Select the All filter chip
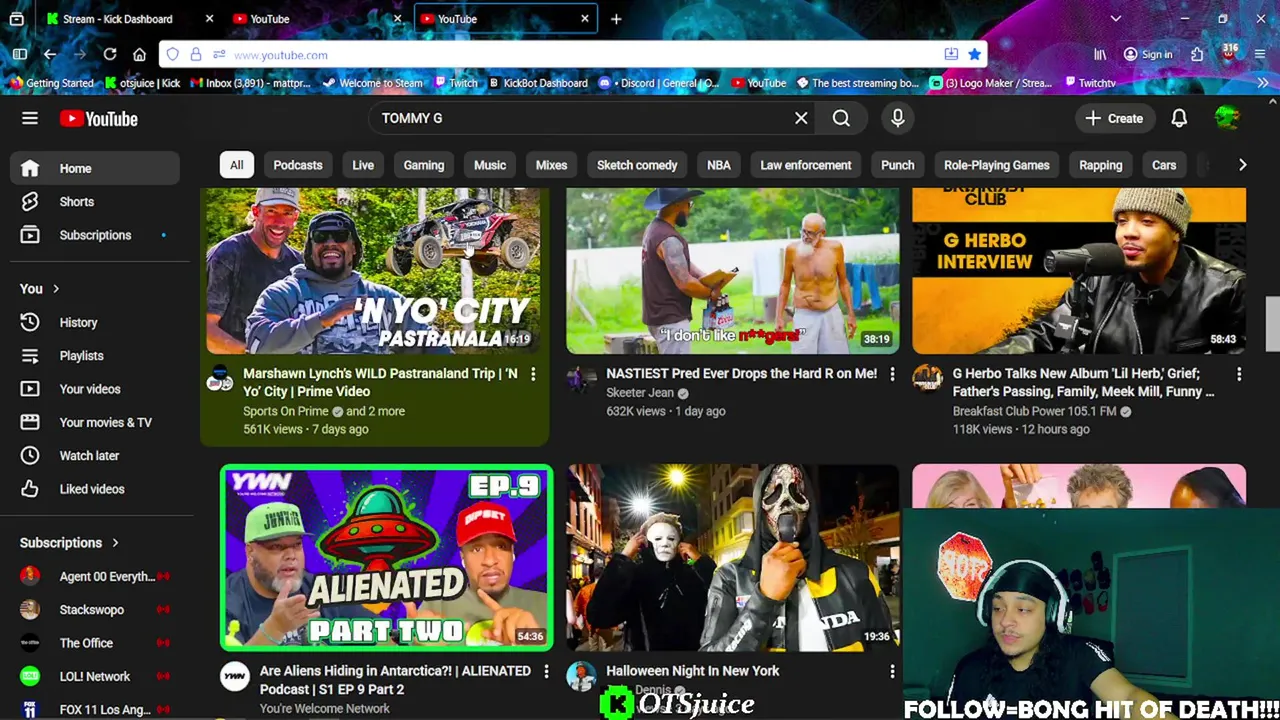1280x720 pixels. click(237, 165)
